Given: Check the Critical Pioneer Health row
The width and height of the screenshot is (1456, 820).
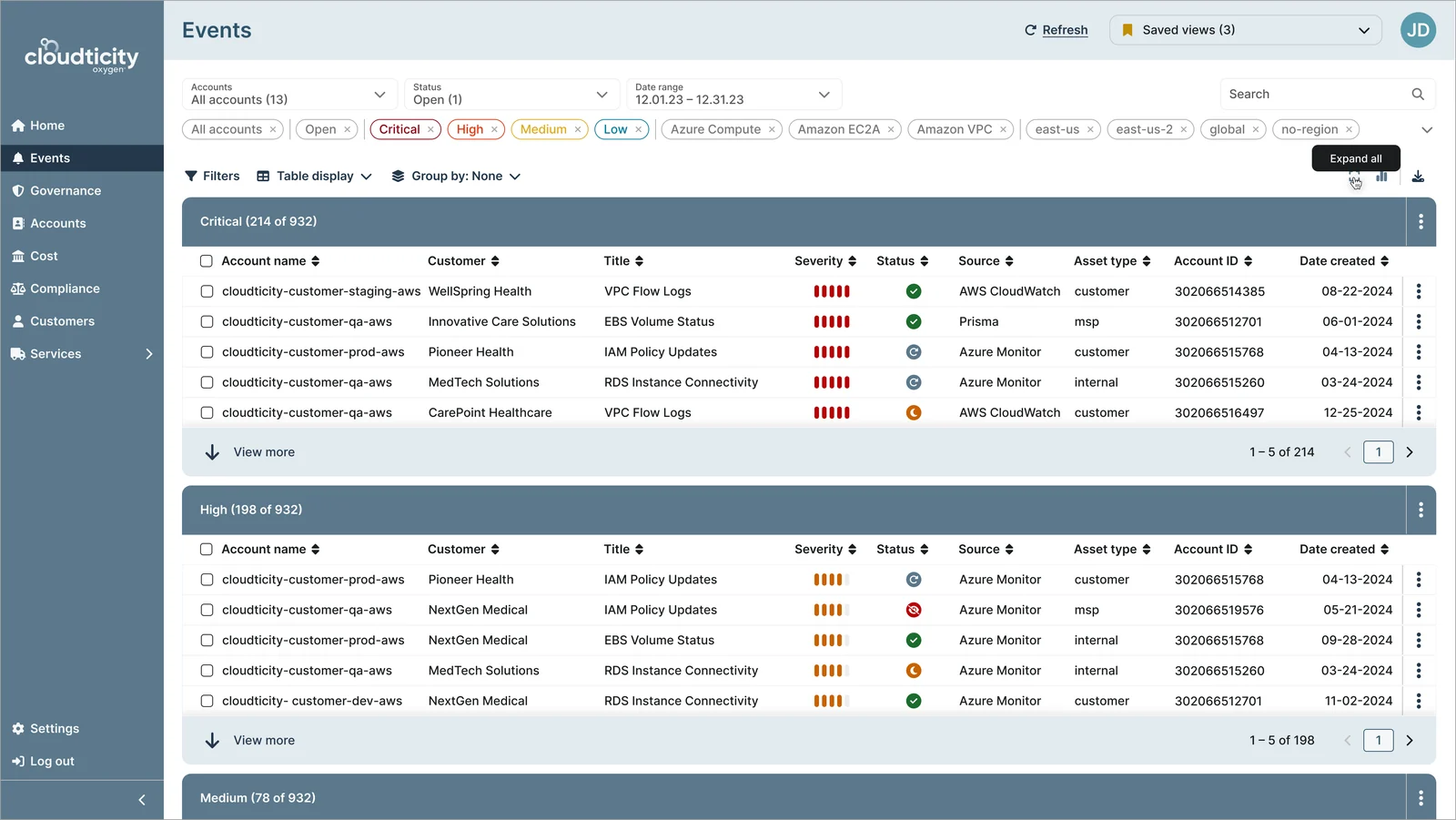Looking at the screenshot, I should (x=207, y=352).
